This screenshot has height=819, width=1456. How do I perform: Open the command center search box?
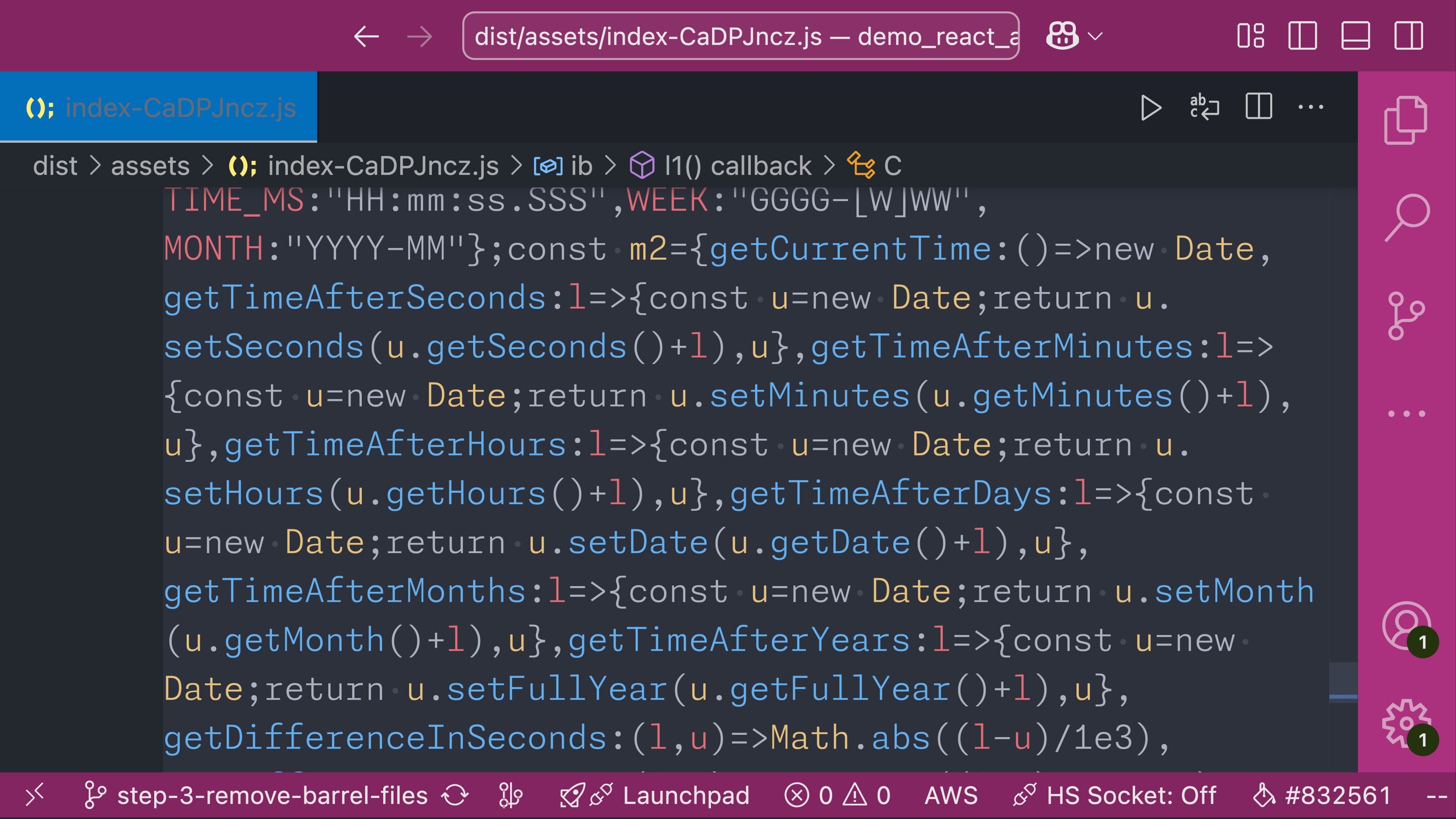740,36
